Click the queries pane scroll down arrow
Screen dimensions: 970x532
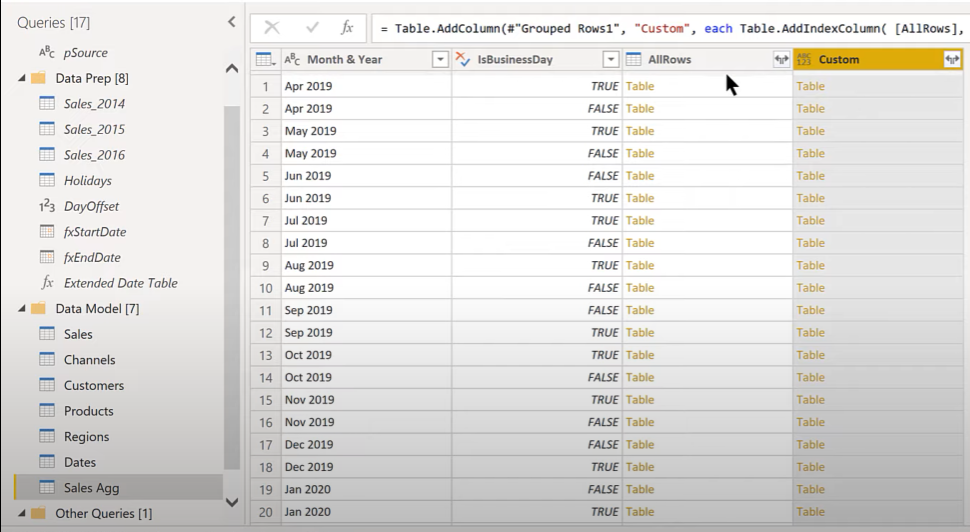[x=231, y=502]
